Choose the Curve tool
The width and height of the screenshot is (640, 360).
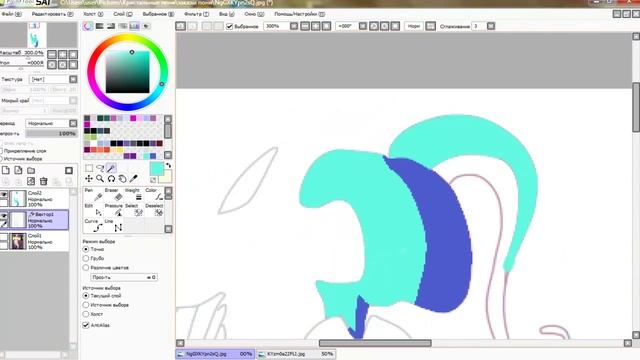coord(93,226)
